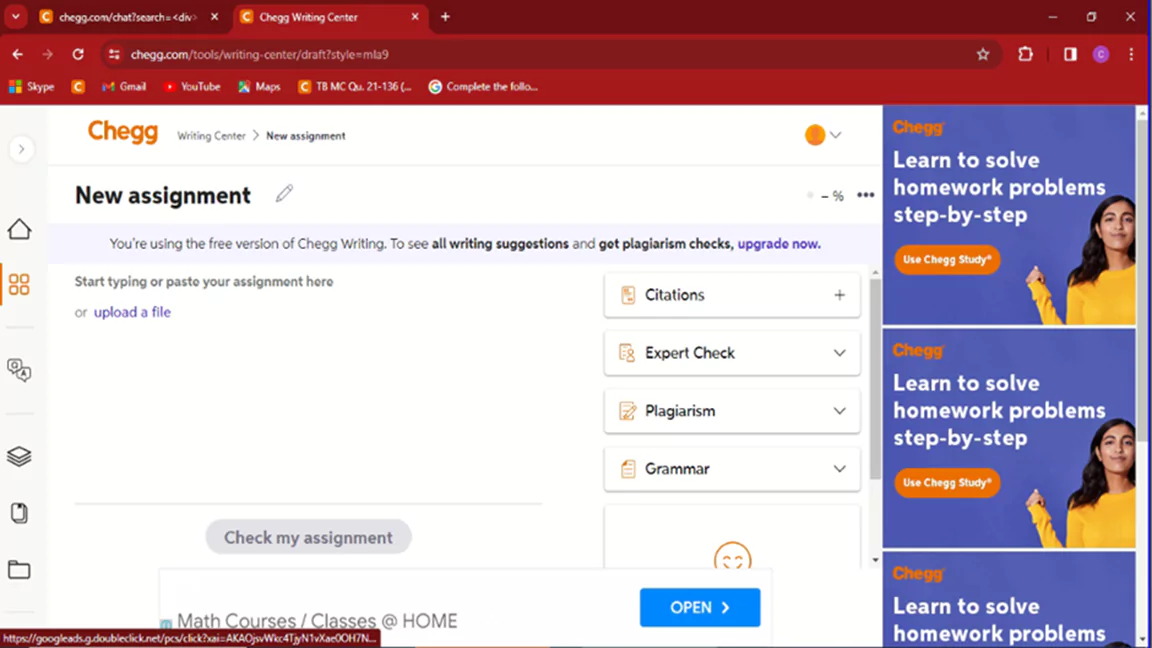Screen dimensions: 1152x648
Task: Click the Expert Check document icon
Action: [628, 353]
